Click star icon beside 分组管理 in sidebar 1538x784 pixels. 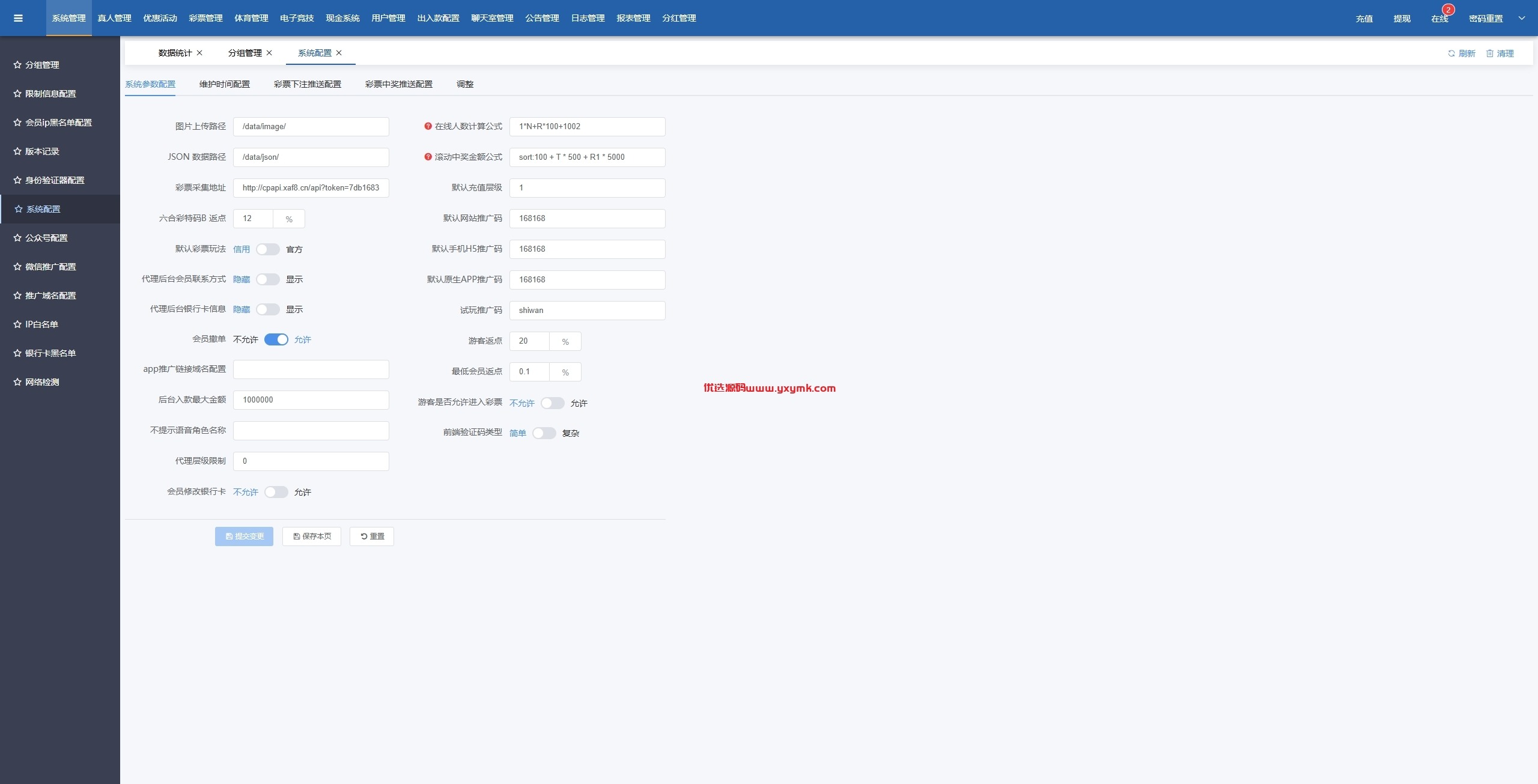(x=17, y=65)
